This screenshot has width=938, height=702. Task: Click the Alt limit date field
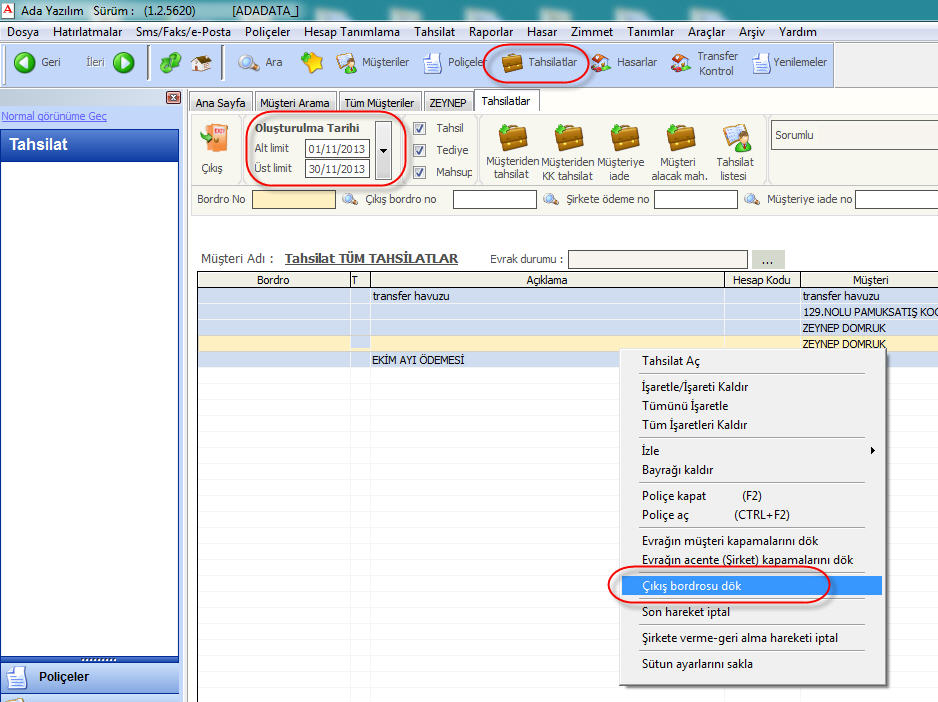pos(337,149)
